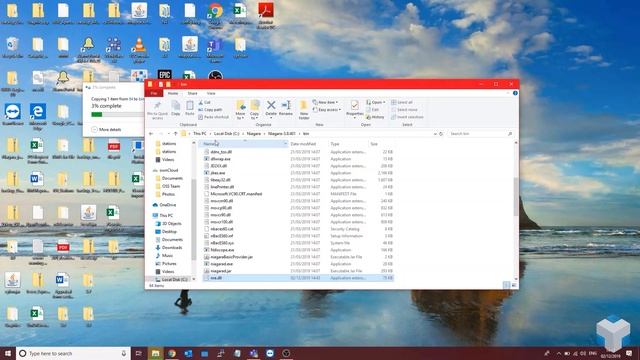
Task: Sort by the Type column header
Action: click(x=347, y=144)
